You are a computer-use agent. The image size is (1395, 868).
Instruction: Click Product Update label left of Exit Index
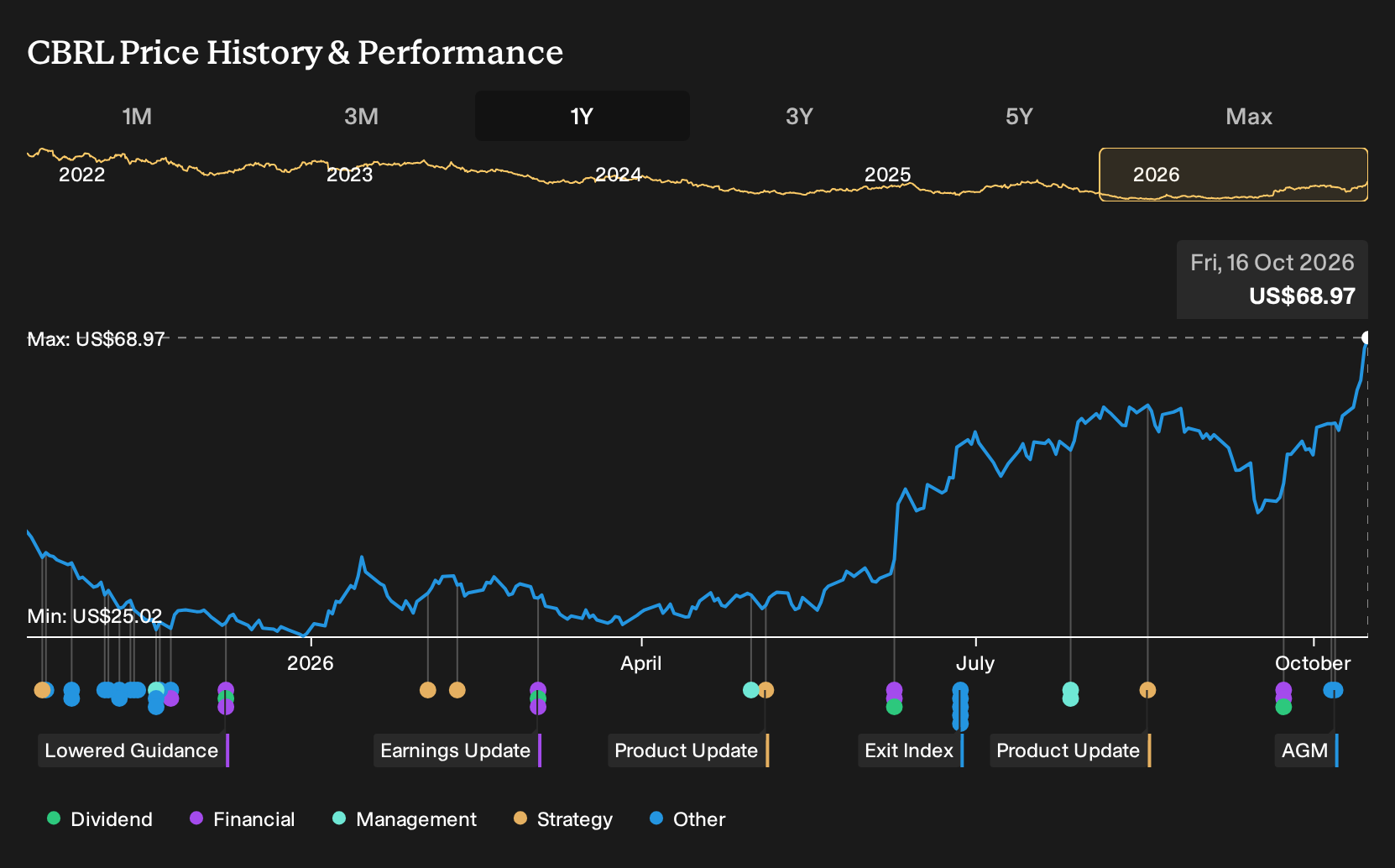click(x=688, y=750)
